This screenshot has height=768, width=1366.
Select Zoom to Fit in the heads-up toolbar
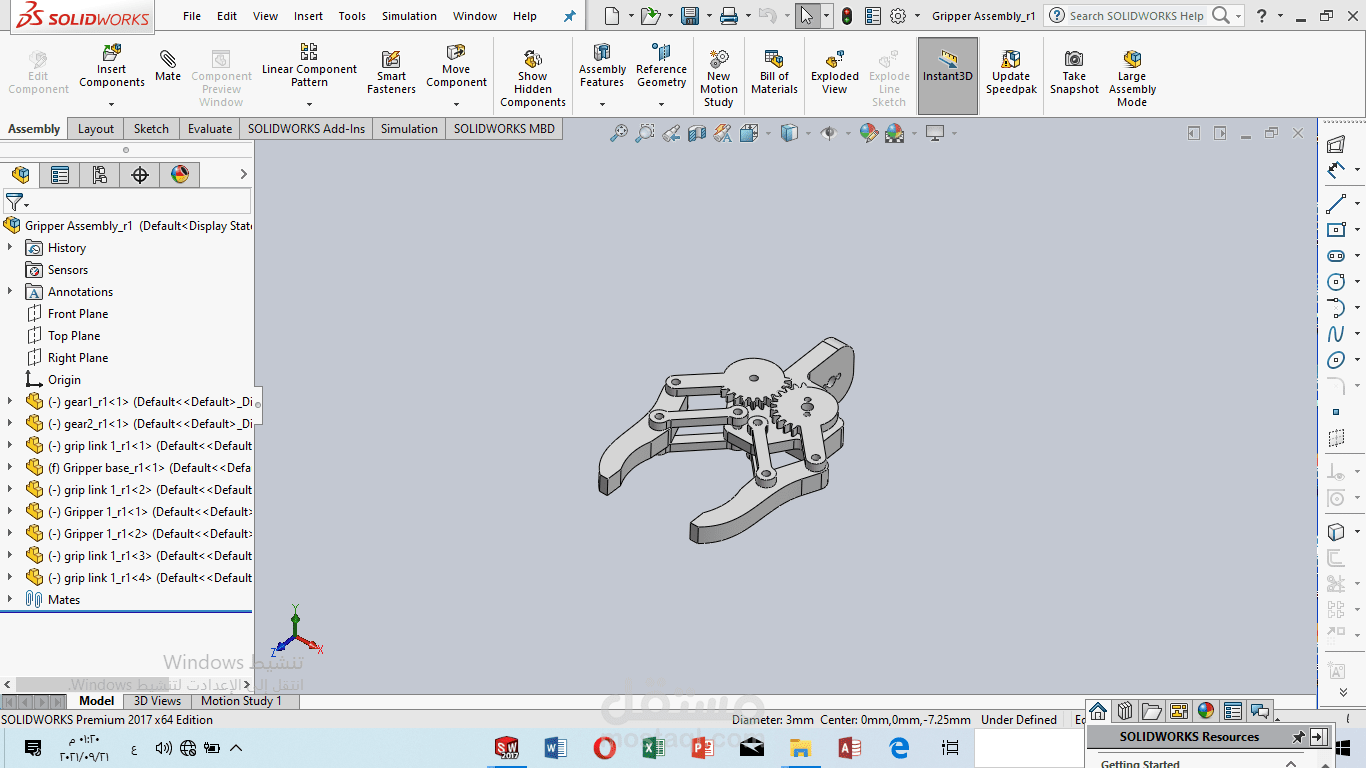pos(620,132)
